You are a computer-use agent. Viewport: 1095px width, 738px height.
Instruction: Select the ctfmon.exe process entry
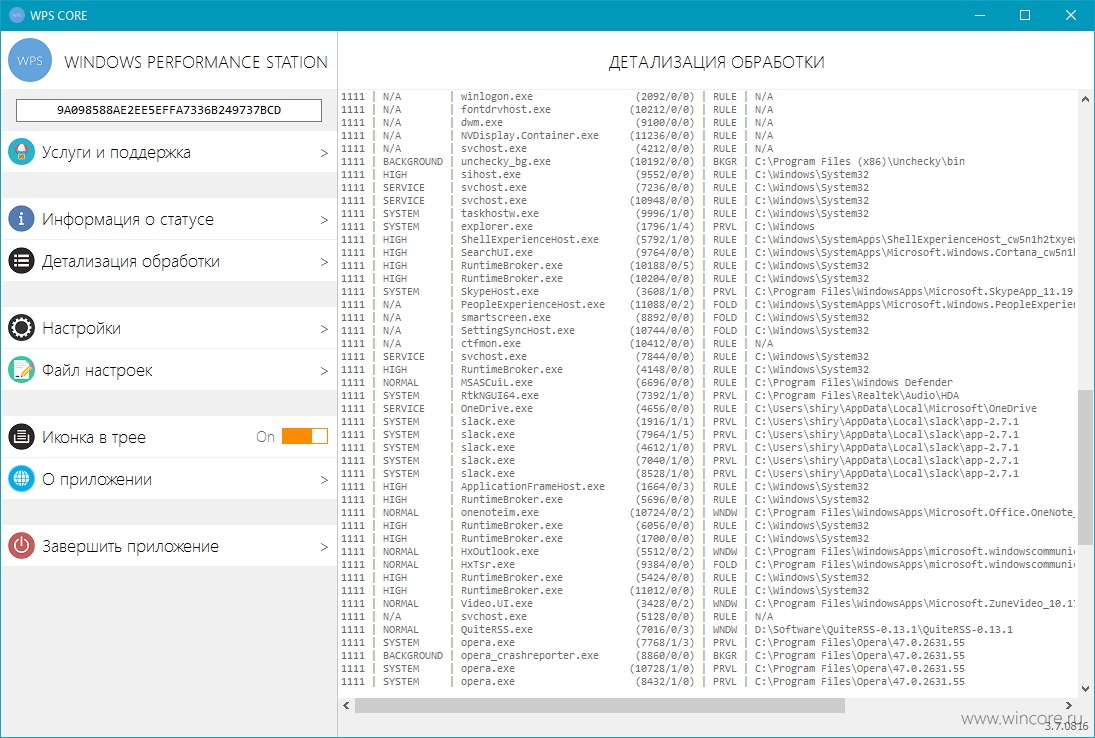click(x=708, y=344)
